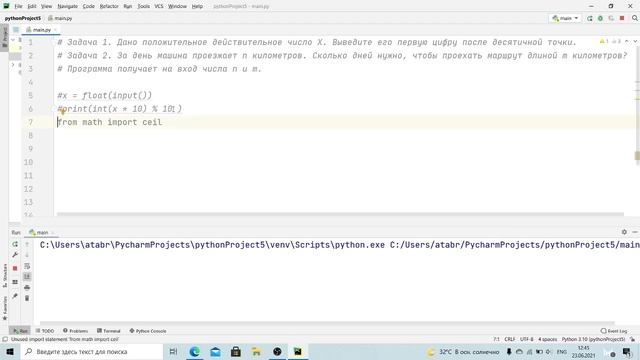Click pythonProject5 in the navigation bar
Image resolution: width=640 pixels, height=360 pixels.
click(23, 18)
